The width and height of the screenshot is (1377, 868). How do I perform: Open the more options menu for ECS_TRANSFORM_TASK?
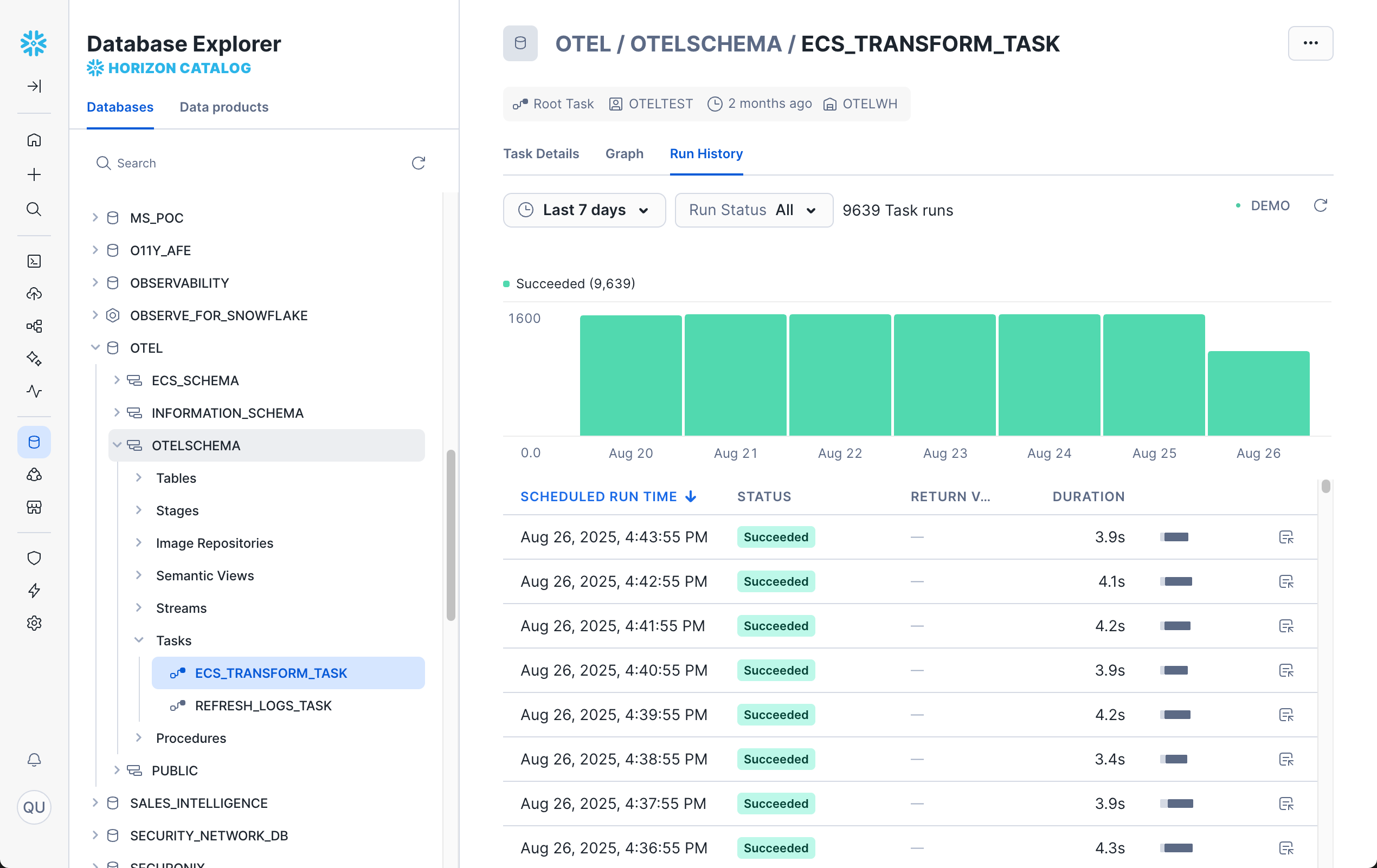pos(1310,43)
